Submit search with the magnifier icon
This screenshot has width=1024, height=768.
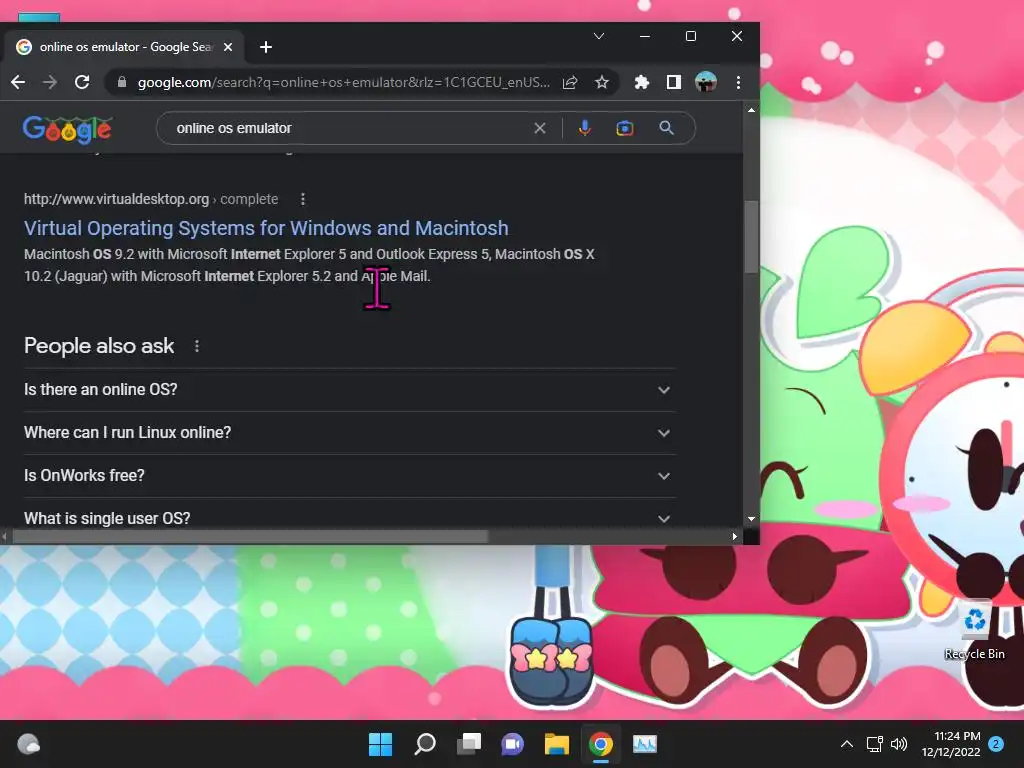tap(666, 128)
